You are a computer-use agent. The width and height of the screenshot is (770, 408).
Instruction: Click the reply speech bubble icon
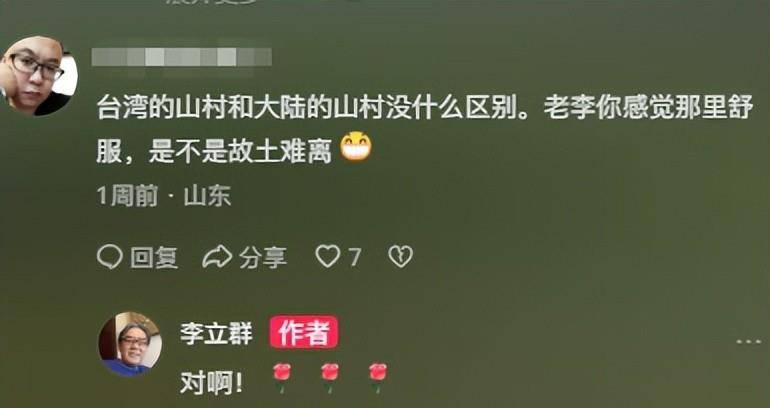tap(110, 257)
